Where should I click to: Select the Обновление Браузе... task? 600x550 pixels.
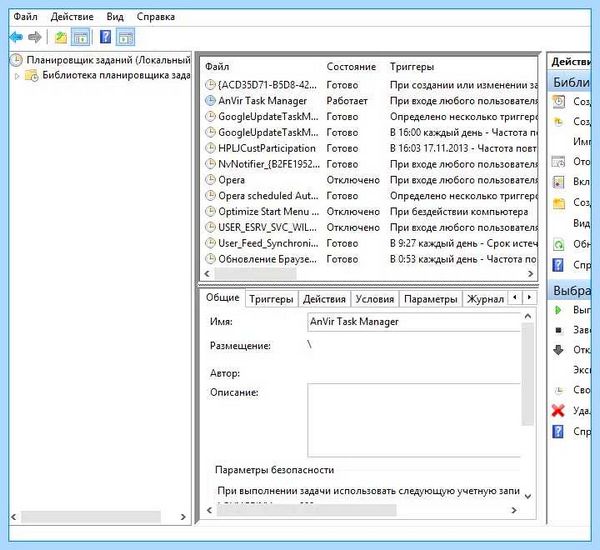tap(370, 259)
